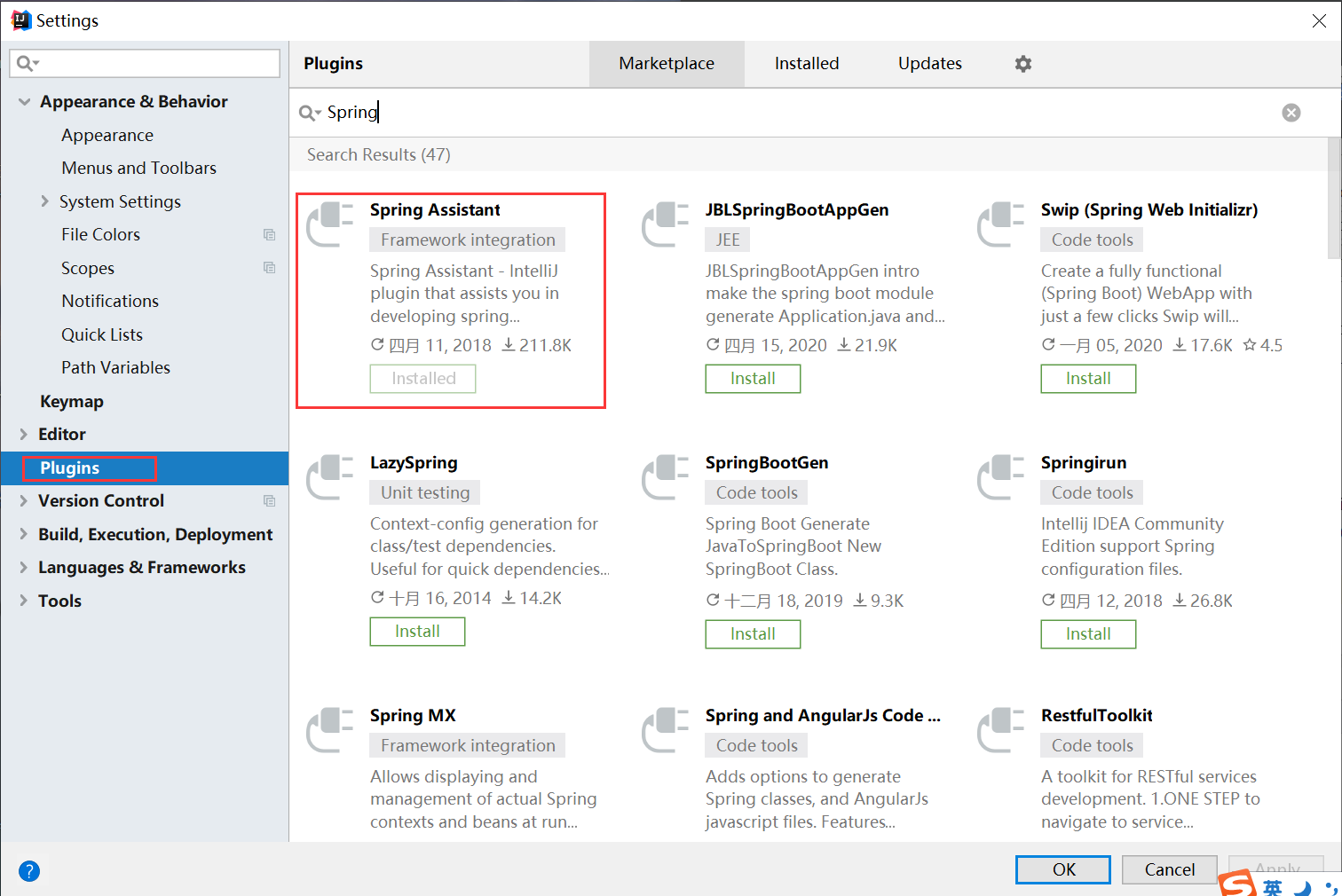Expand the Version Control section
This screenshot has height=896, width=1342.
[24, 501]
